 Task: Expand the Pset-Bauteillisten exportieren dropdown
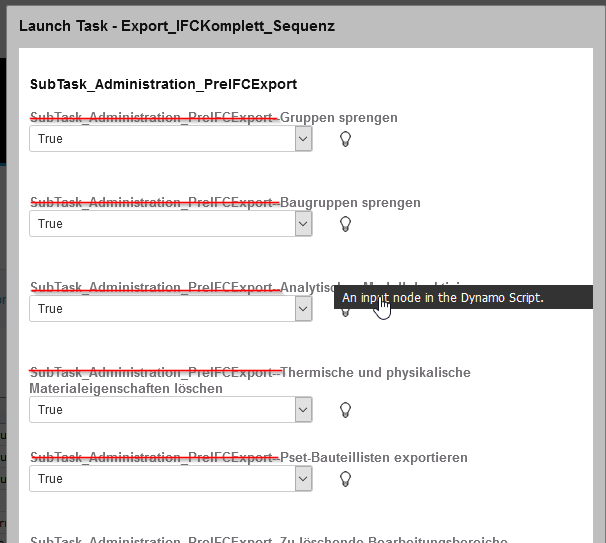tap(304, 479)
